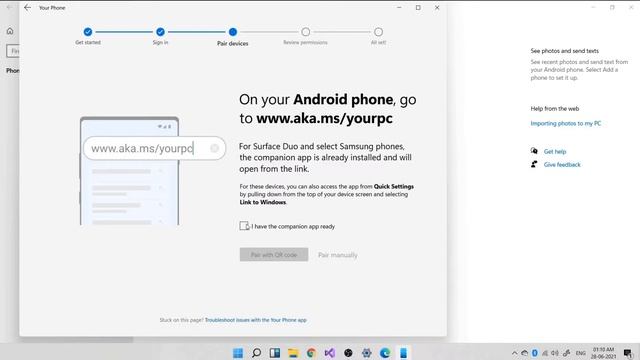
Task: Click the www.aka.ms/yourpc illustrated address field
Action: click(154, 148)
